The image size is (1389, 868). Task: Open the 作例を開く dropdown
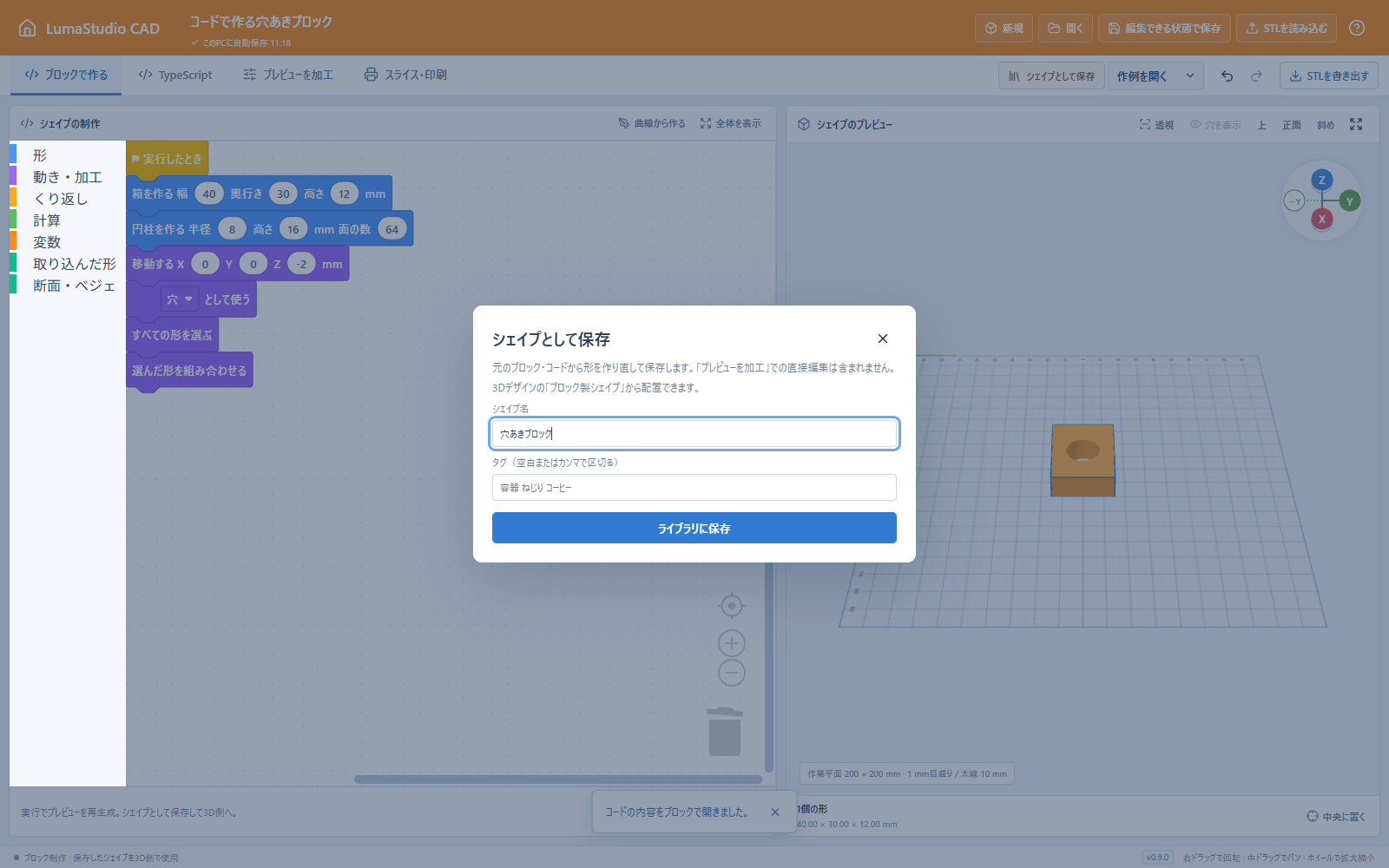tap(1155, 76)
